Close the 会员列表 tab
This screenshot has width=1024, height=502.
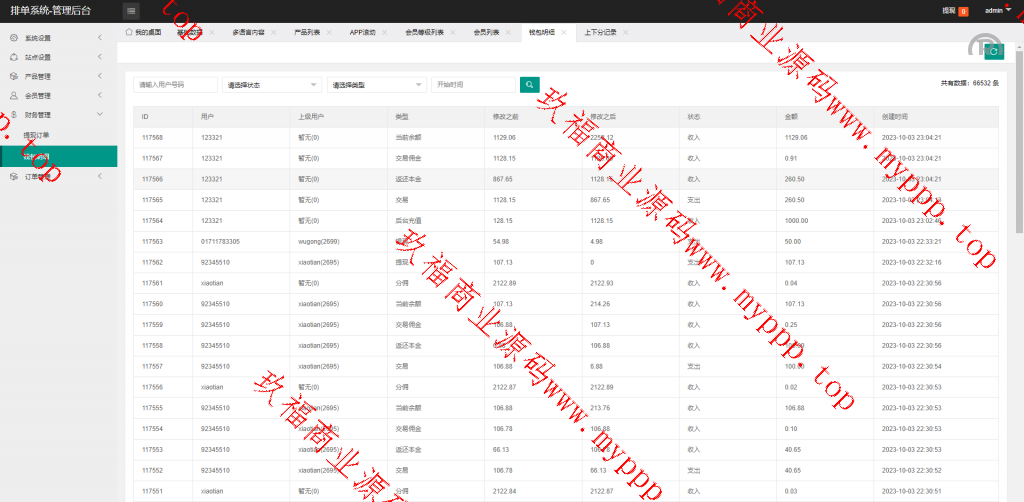click(x=509, y=32)
